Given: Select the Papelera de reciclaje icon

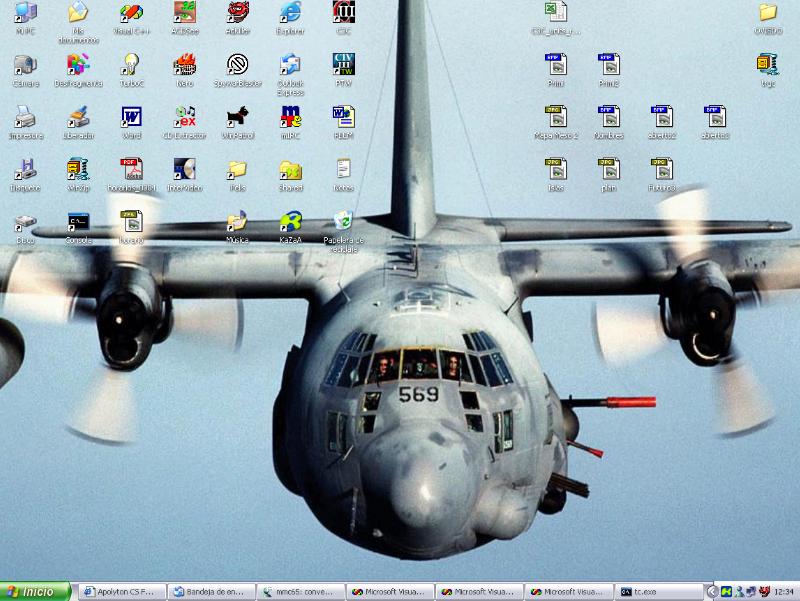Looking at the screenshot, I should click(x=343, y=221).
